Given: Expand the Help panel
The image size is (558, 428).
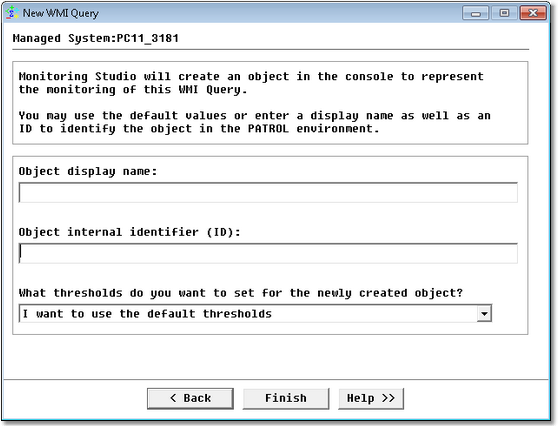Looking at the screenshot, I should pyautogui.click(x=371, y=398).
